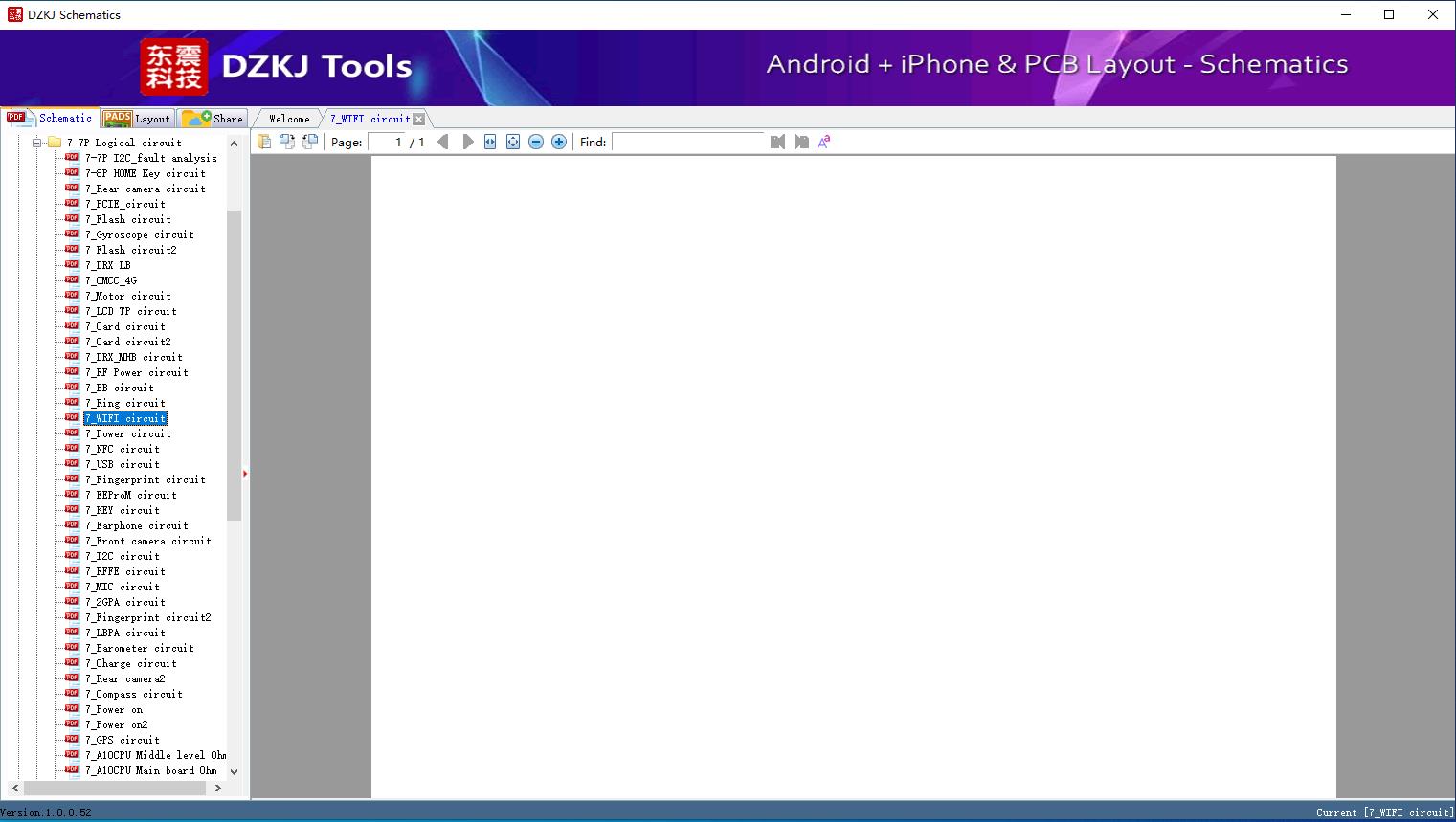The height and width of the screenshot is (822, 1456).
Task: Open 7_Front camera circuit
Action: 148,541
